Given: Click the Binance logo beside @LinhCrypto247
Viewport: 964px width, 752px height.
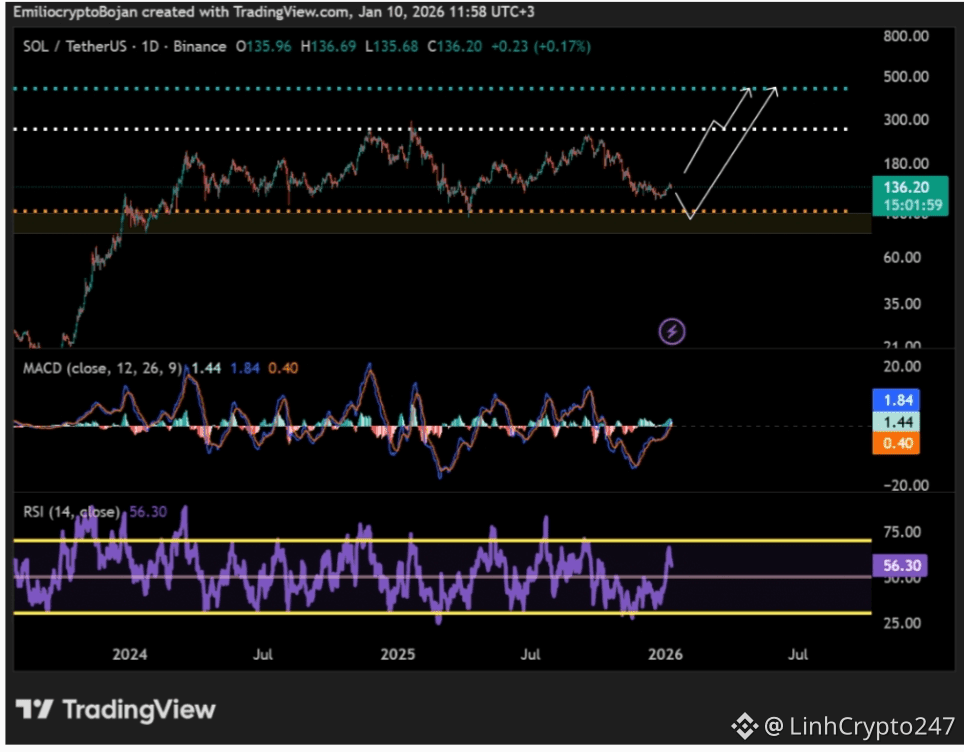Looking at the screenshot, I should [x=744, y=724].
